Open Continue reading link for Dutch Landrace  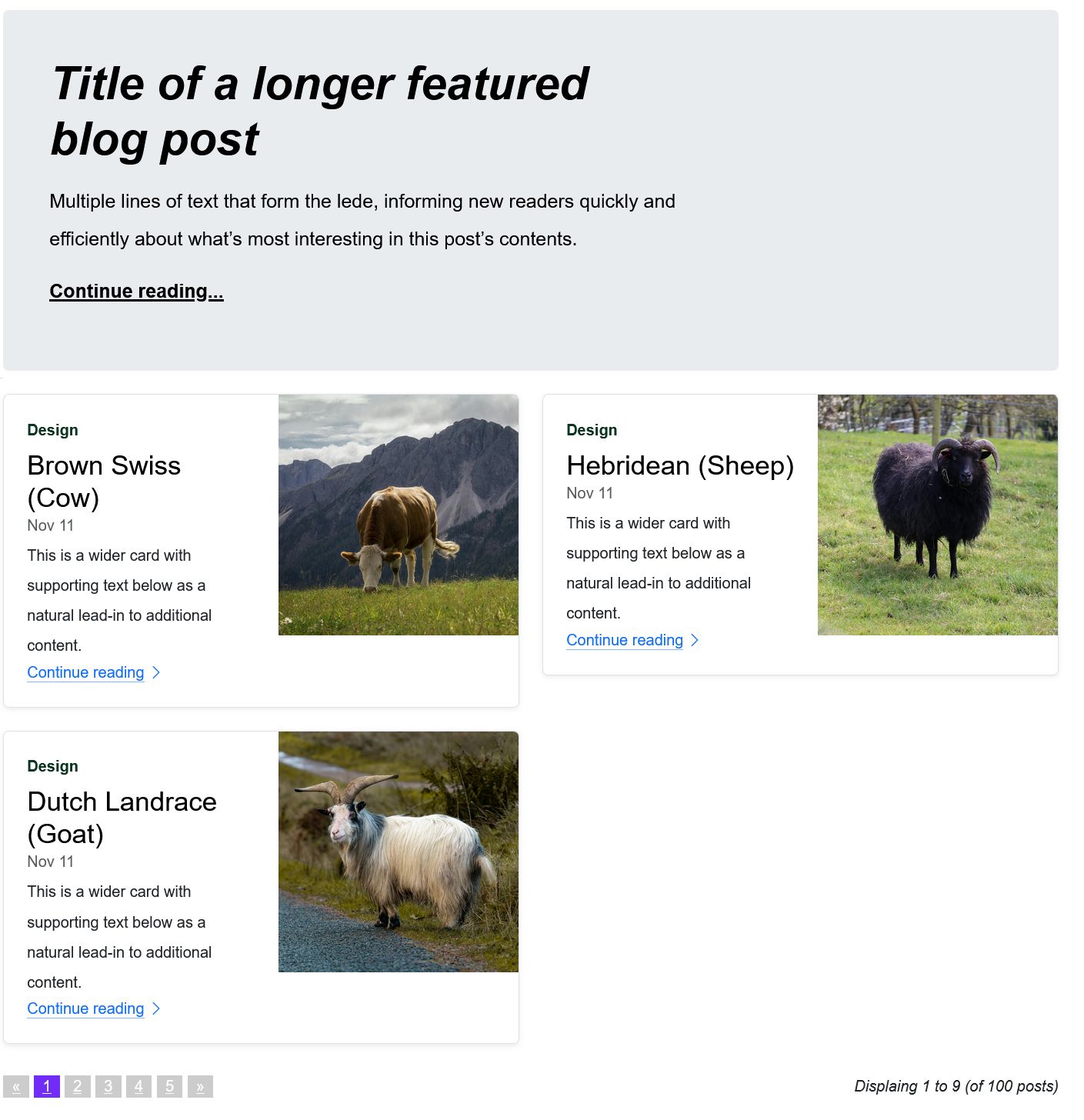tap(85, 1009)
